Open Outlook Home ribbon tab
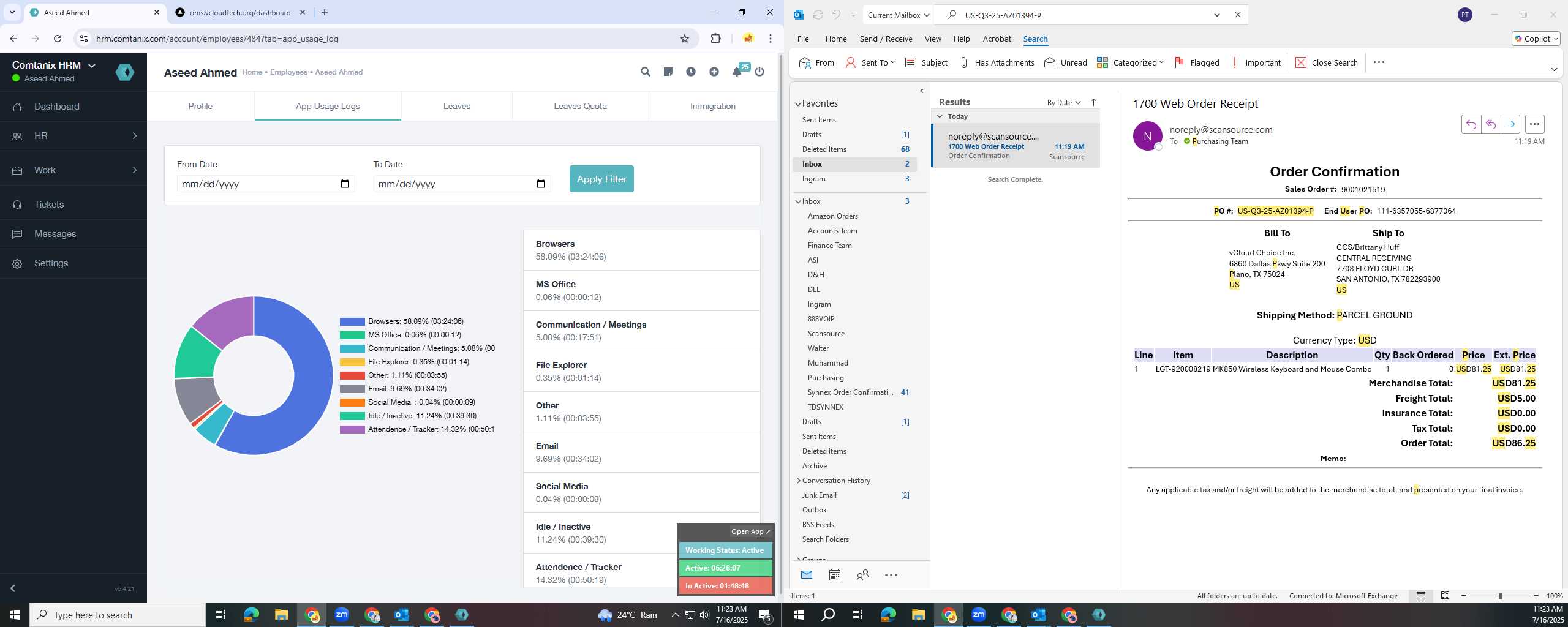Screen dimensions: 1568x627 tap(835, 39)
